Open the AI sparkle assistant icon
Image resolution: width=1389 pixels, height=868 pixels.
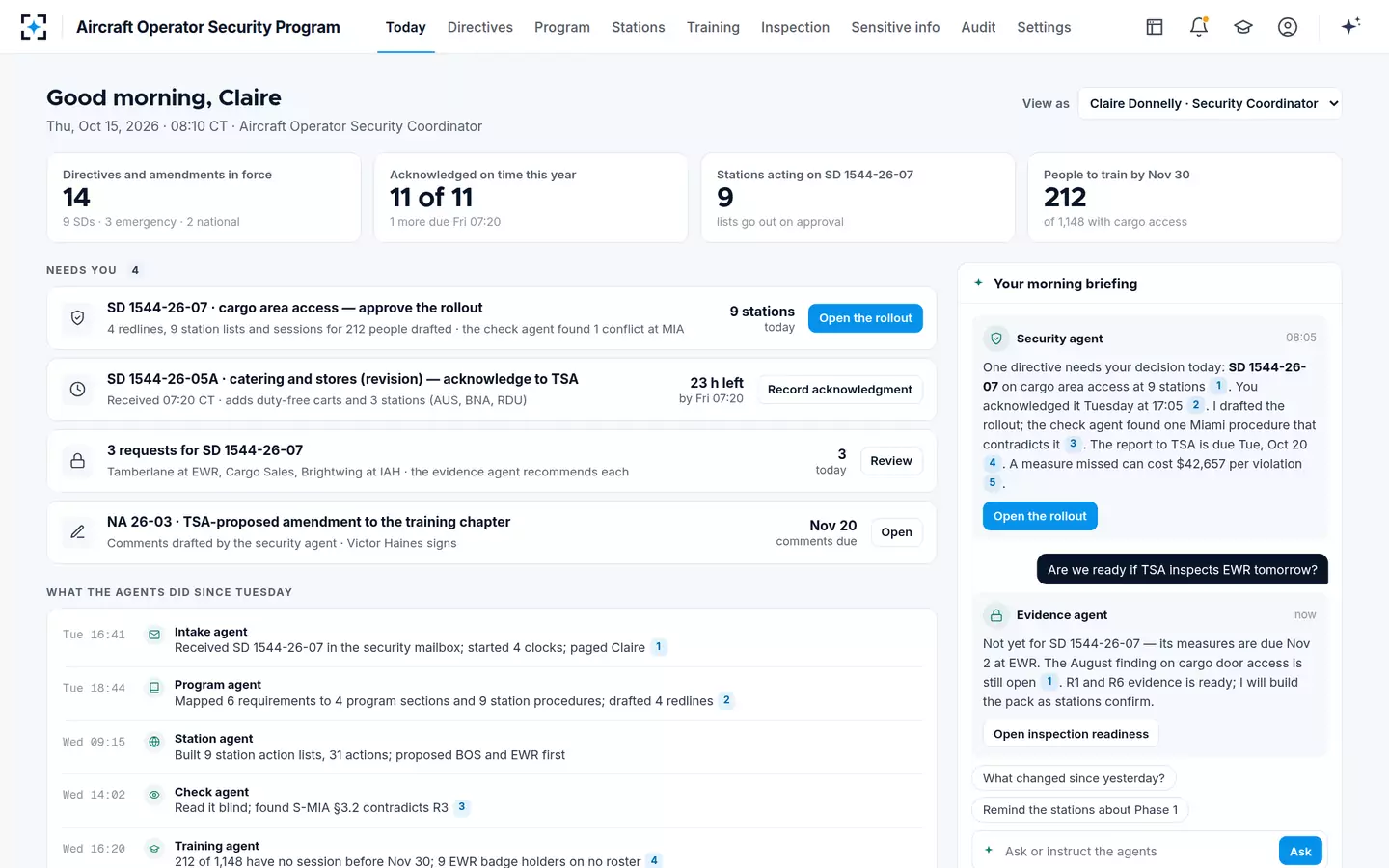point(1350,26)
